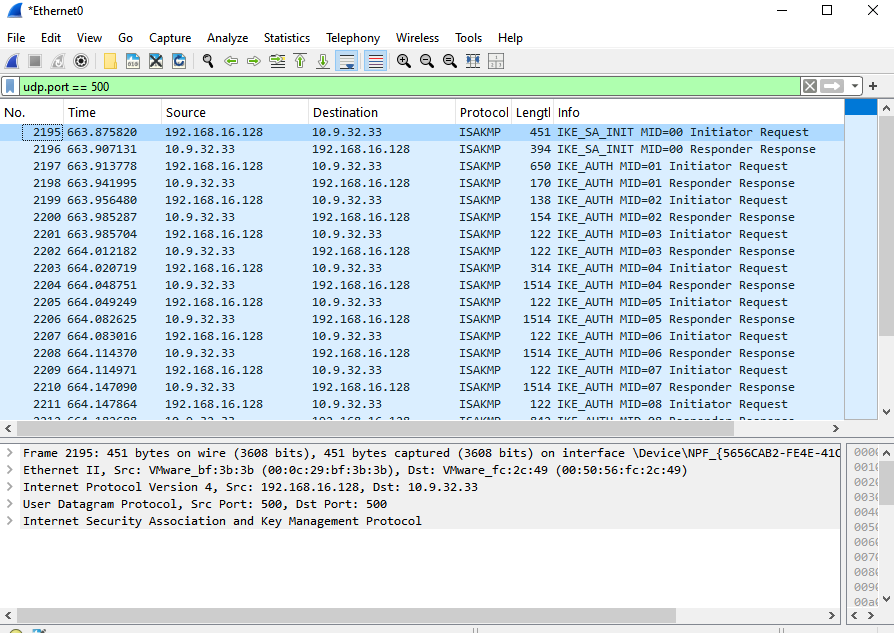The width and height of the screenshot is (894, 633).
Task: Jump to the last packet
Action: pyautogui.click(x=323, y=61)
